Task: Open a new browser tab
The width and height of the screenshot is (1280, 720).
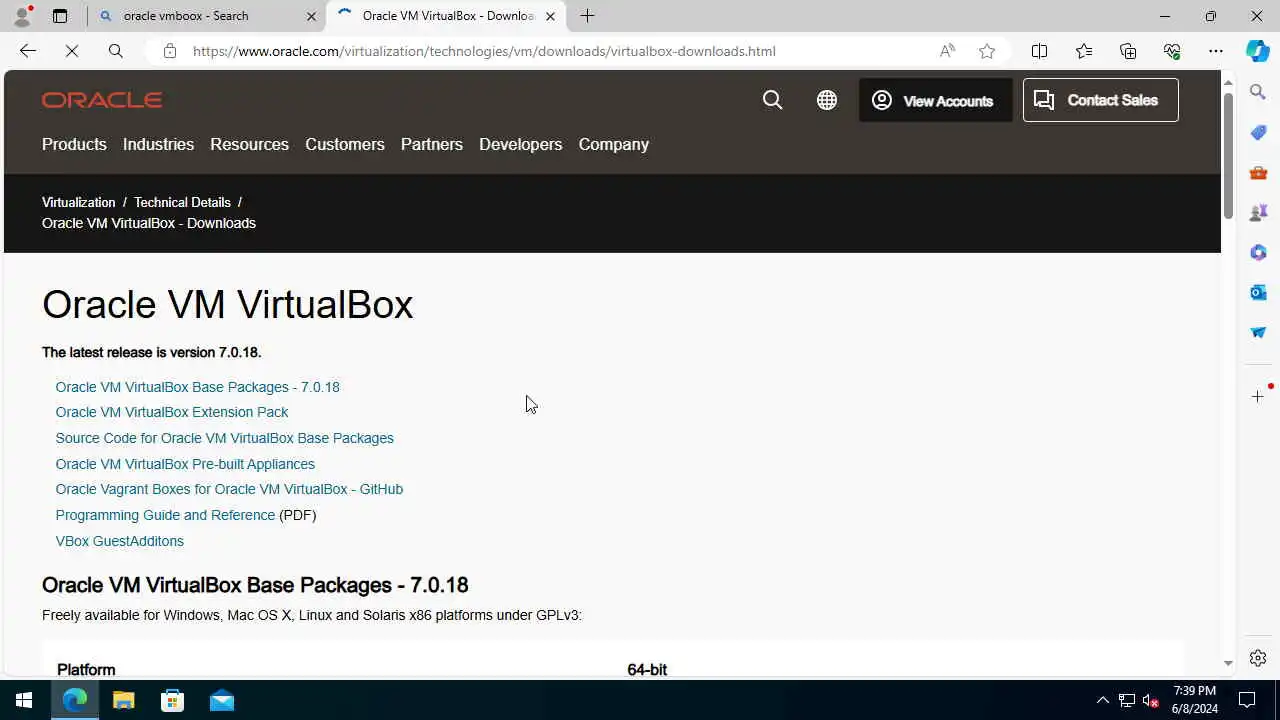Action: 588,16
